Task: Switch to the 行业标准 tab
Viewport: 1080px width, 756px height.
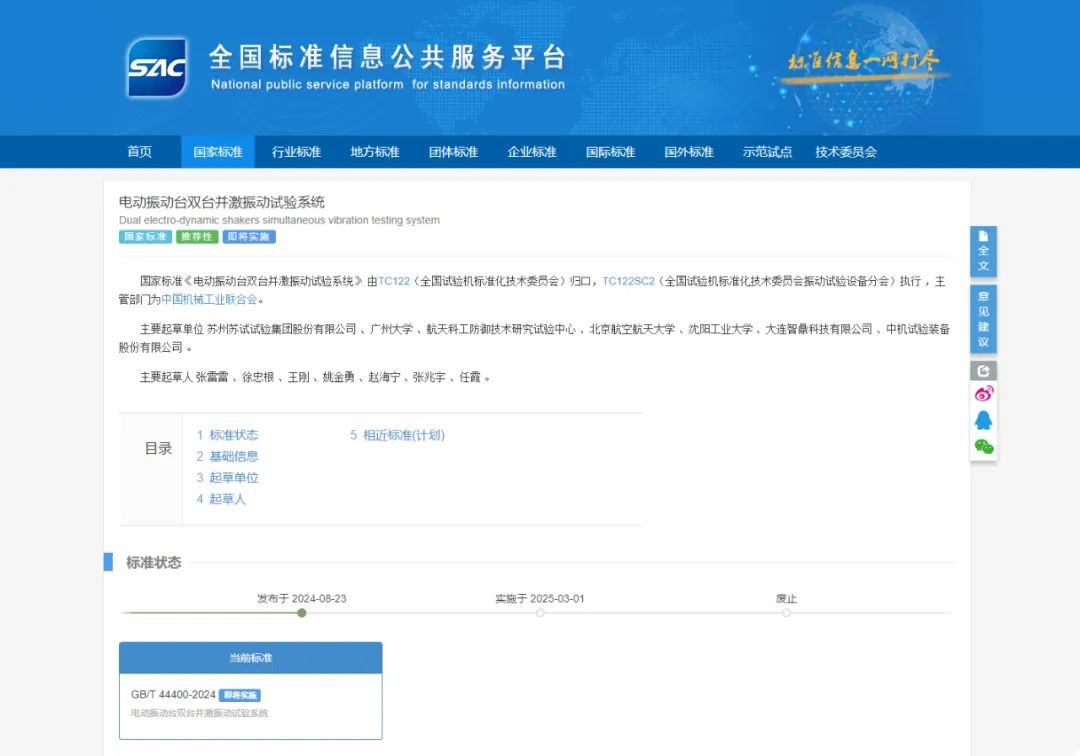Action: (x=296, y=152)
